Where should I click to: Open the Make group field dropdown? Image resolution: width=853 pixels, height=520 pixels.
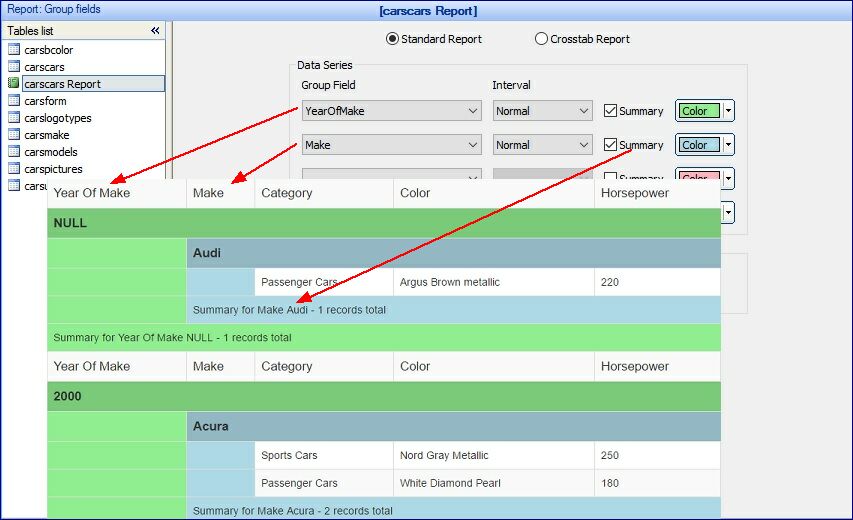473,145
